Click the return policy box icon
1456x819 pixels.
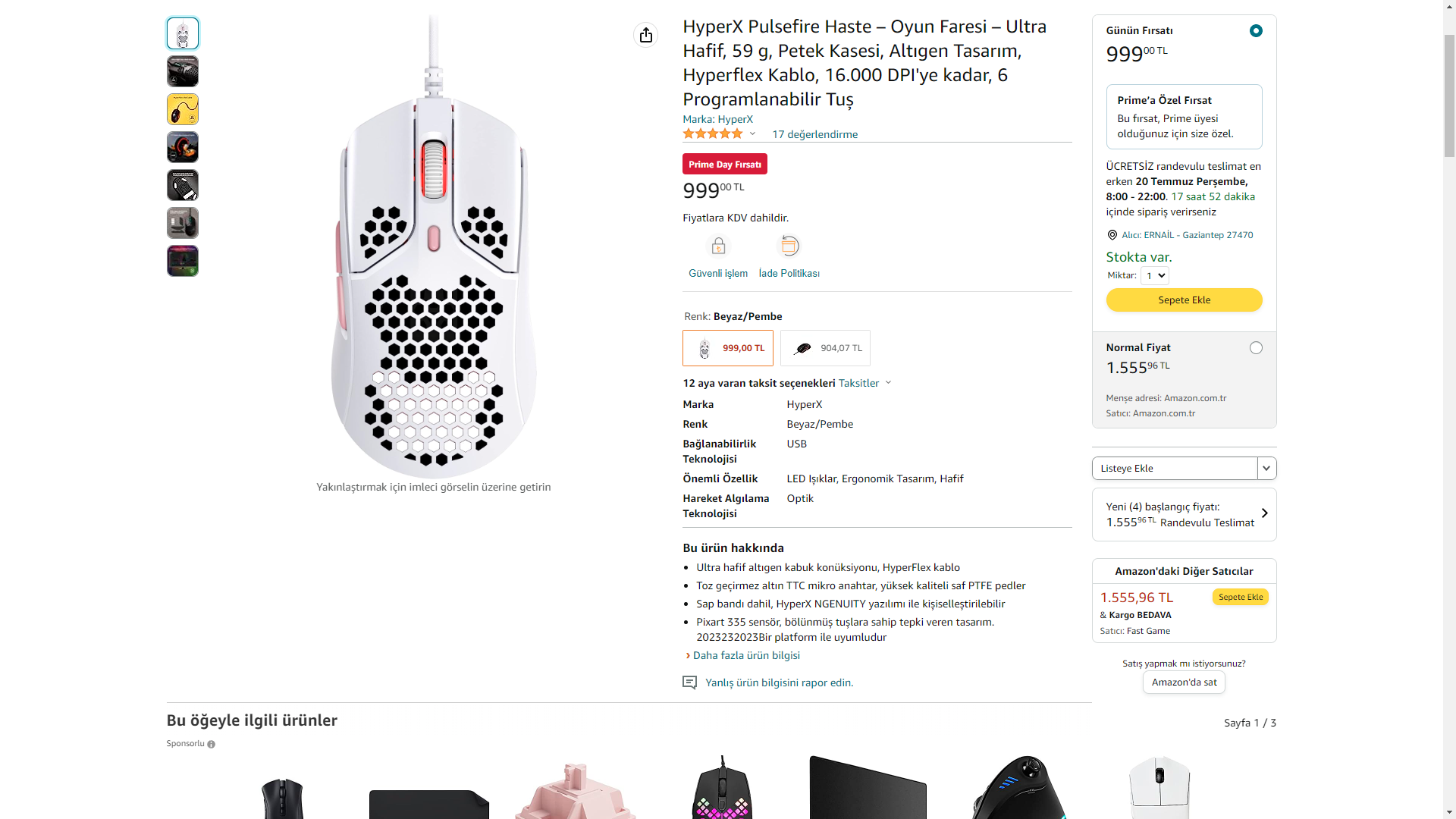[x=789, y=246]
